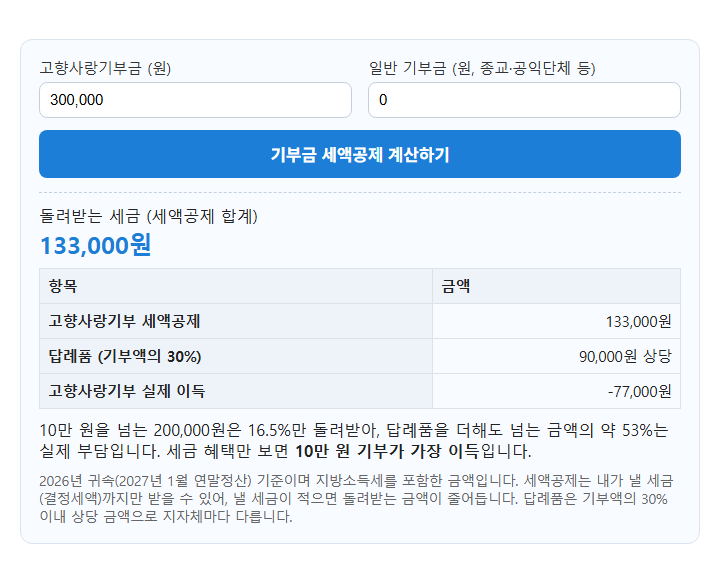Click the explanation starting 10만 원을 넘는 200,000원은
Image resolution: width=720 pixels, height=567 pixels.
click(354, 441)
